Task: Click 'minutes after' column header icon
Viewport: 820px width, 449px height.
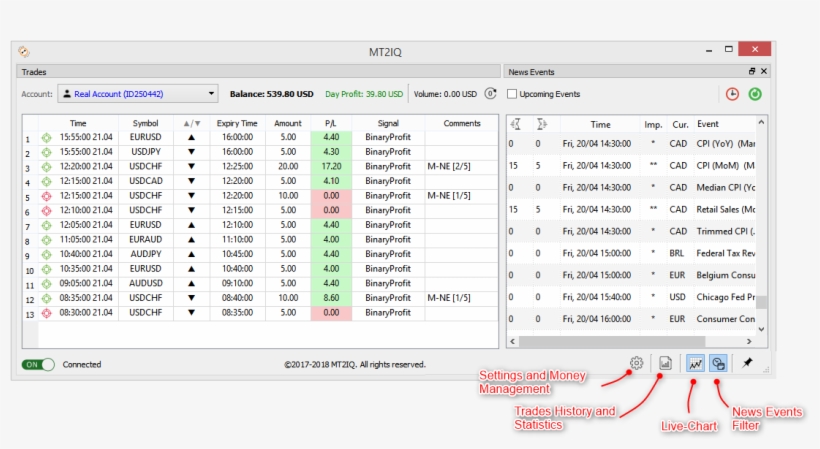Action: (x=541, y=124)
